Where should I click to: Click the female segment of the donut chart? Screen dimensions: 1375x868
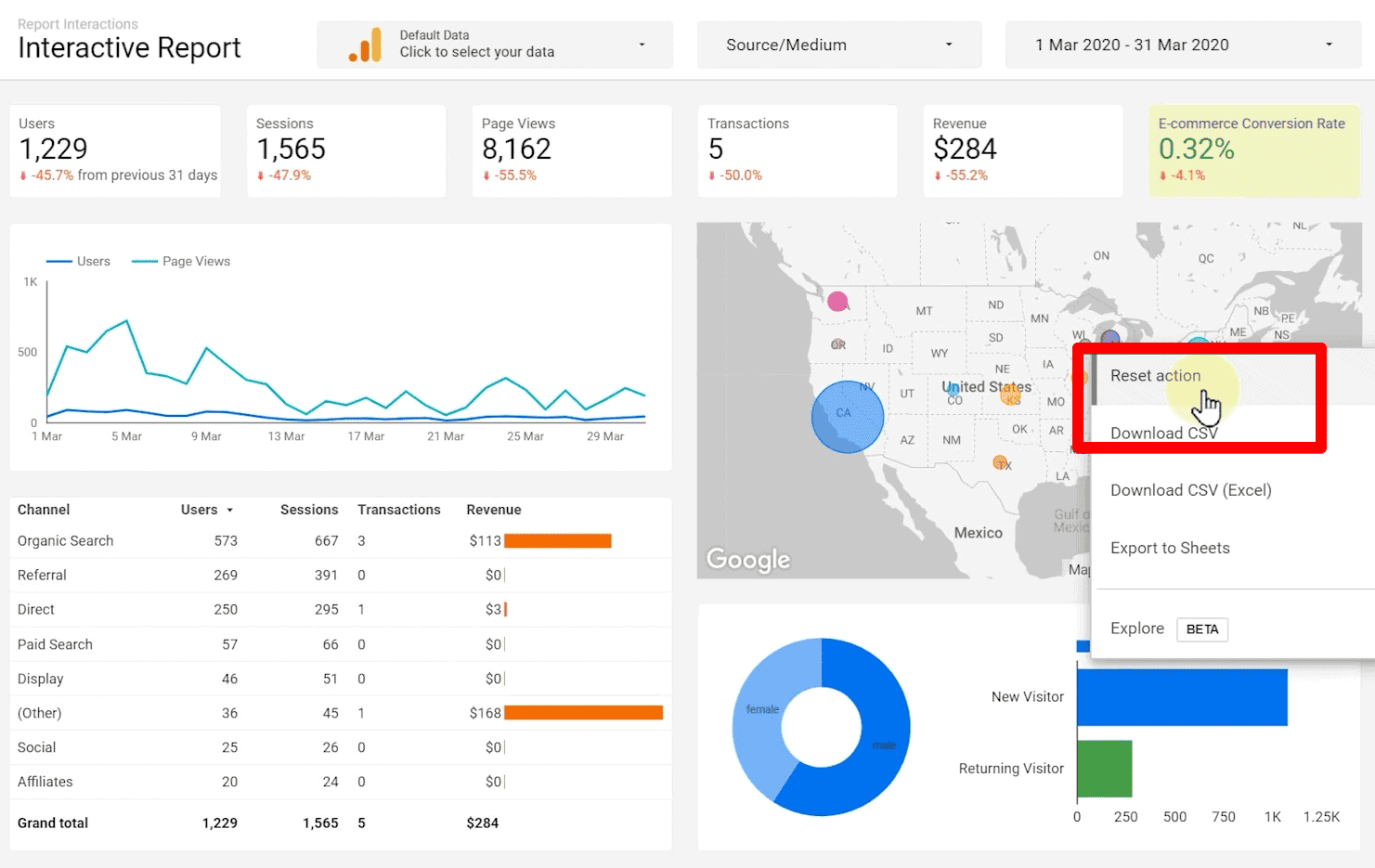[x=763, y=709]
